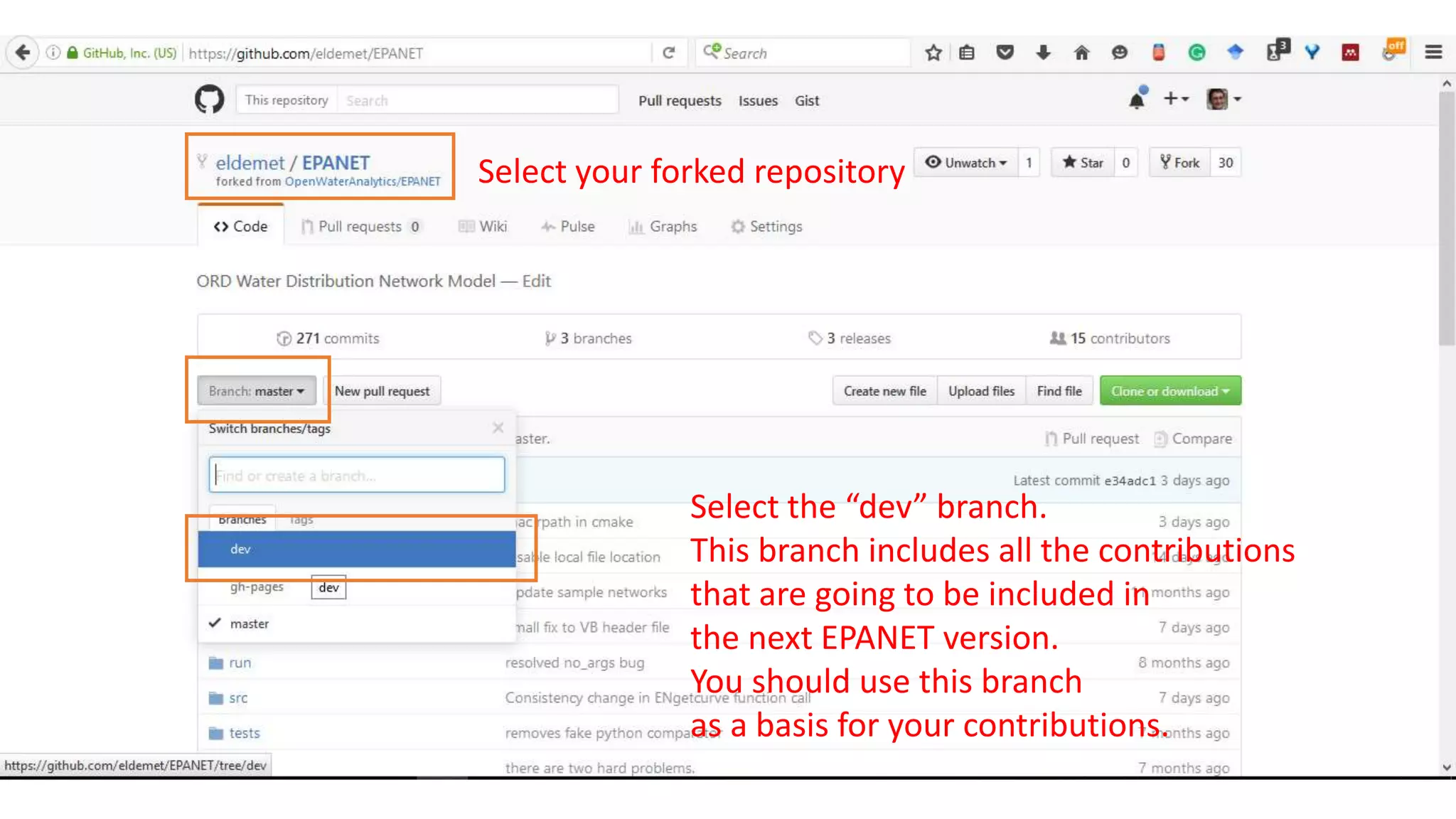The image size is (1456, 819).
Task: Switch to Code tab
Action: (241, 226)
